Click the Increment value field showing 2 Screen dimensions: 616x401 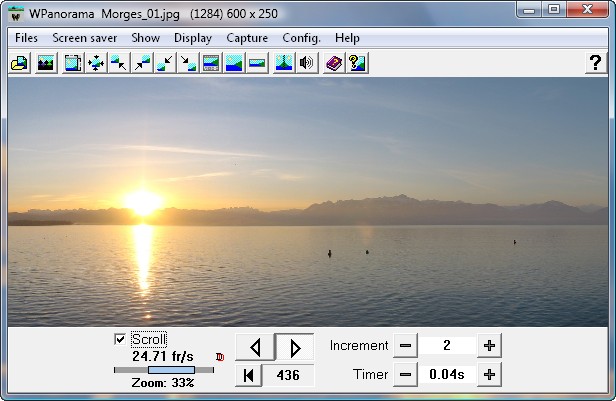447,346
